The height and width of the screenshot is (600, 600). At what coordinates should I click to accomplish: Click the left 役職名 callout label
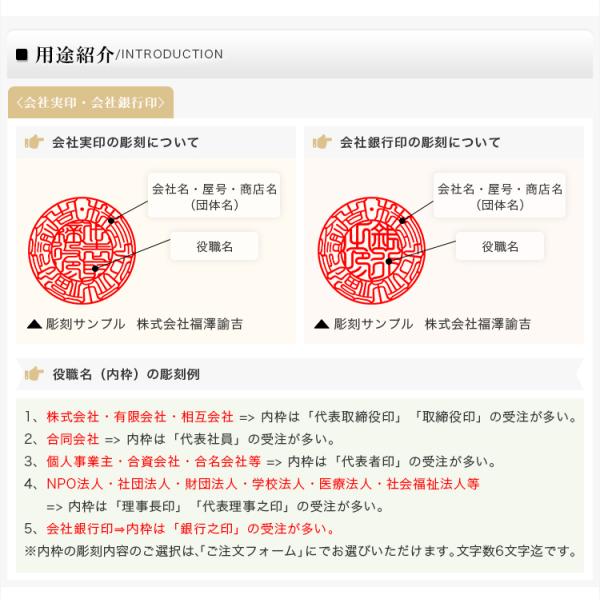(214, 246)
